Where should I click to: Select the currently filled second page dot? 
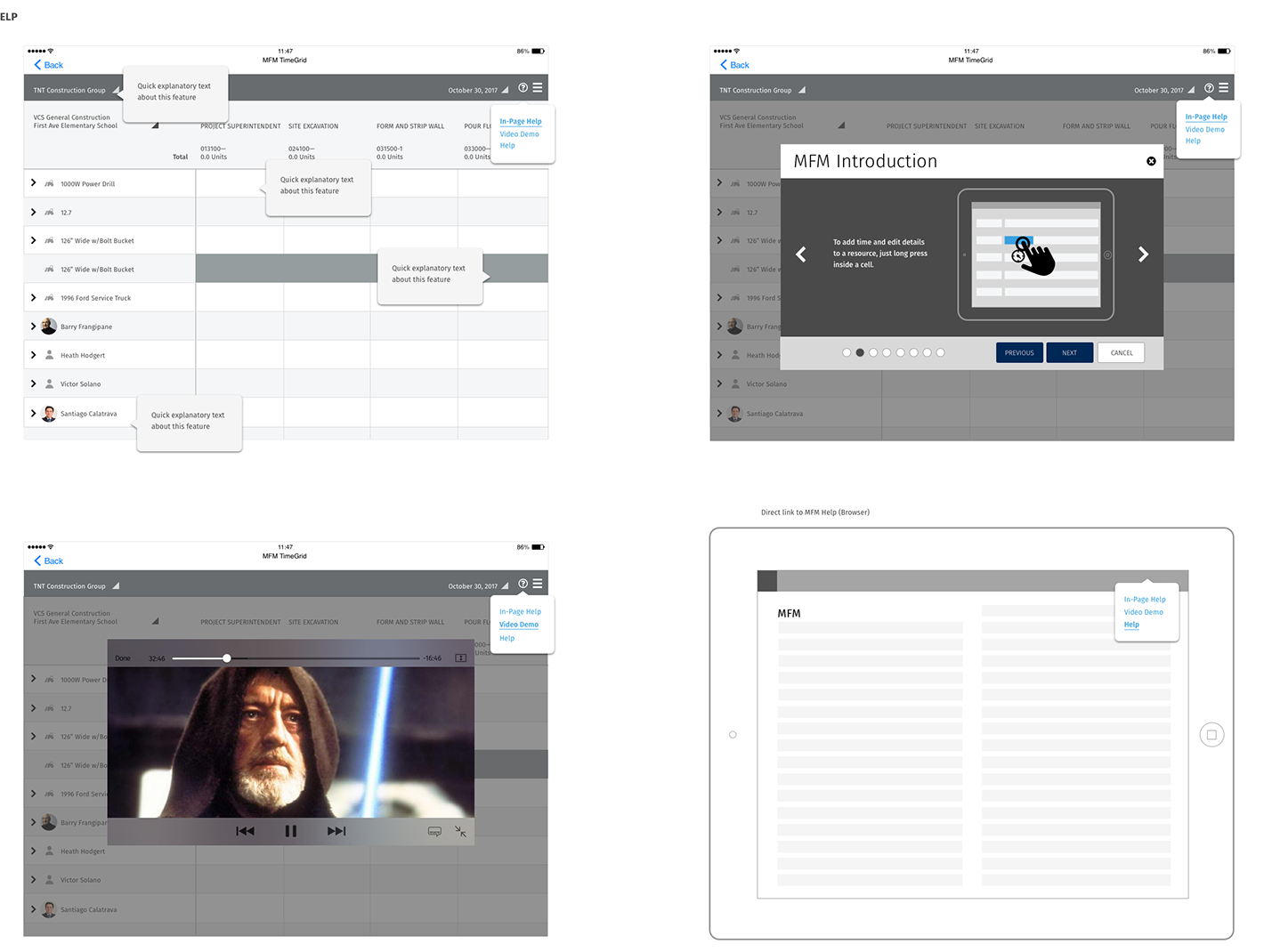tap(860, 352)
